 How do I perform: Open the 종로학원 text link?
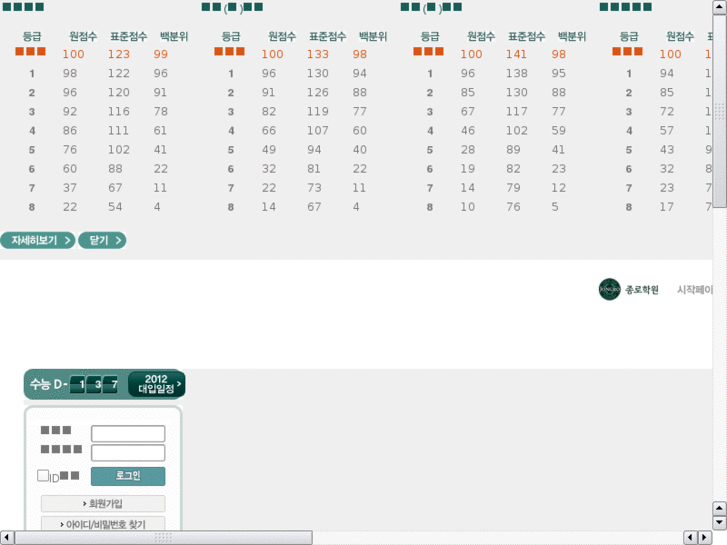click(x=642, y=290)
